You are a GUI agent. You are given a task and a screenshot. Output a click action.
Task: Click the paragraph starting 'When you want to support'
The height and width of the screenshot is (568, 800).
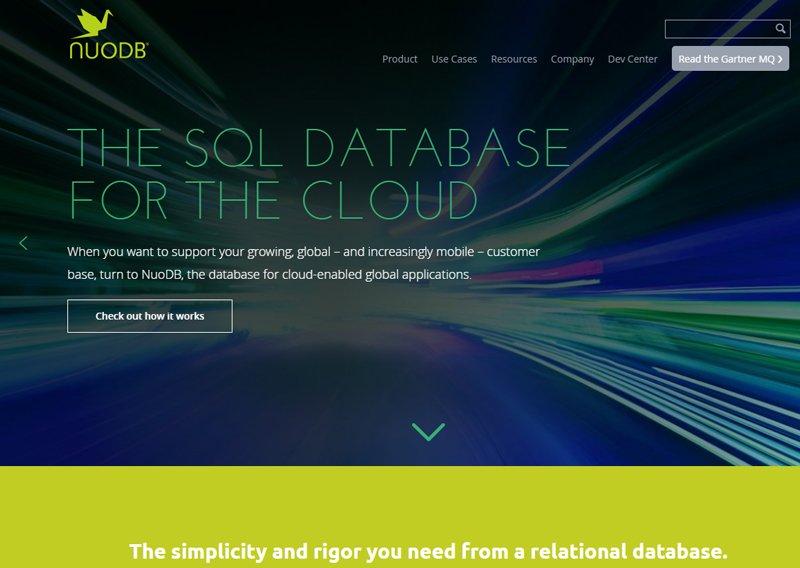click(x=304, y=263)
